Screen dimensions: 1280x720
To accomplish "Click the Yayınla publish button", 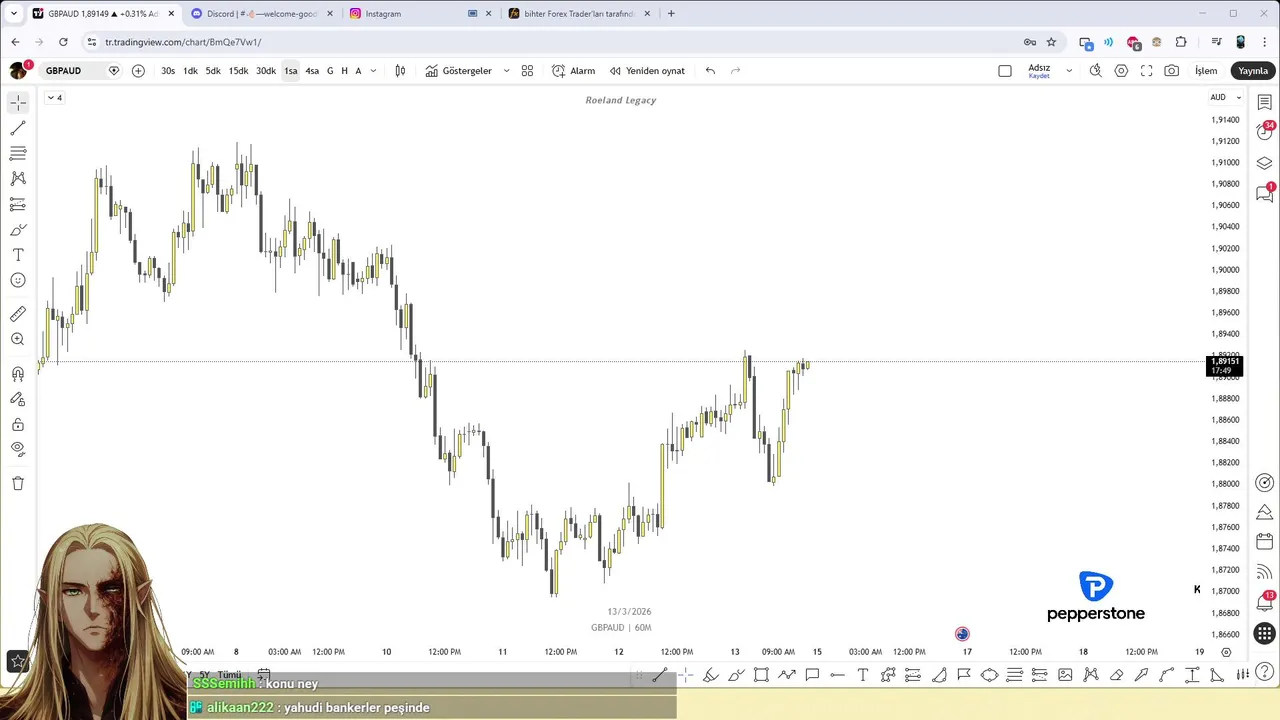I will (x=1253, y=71).
